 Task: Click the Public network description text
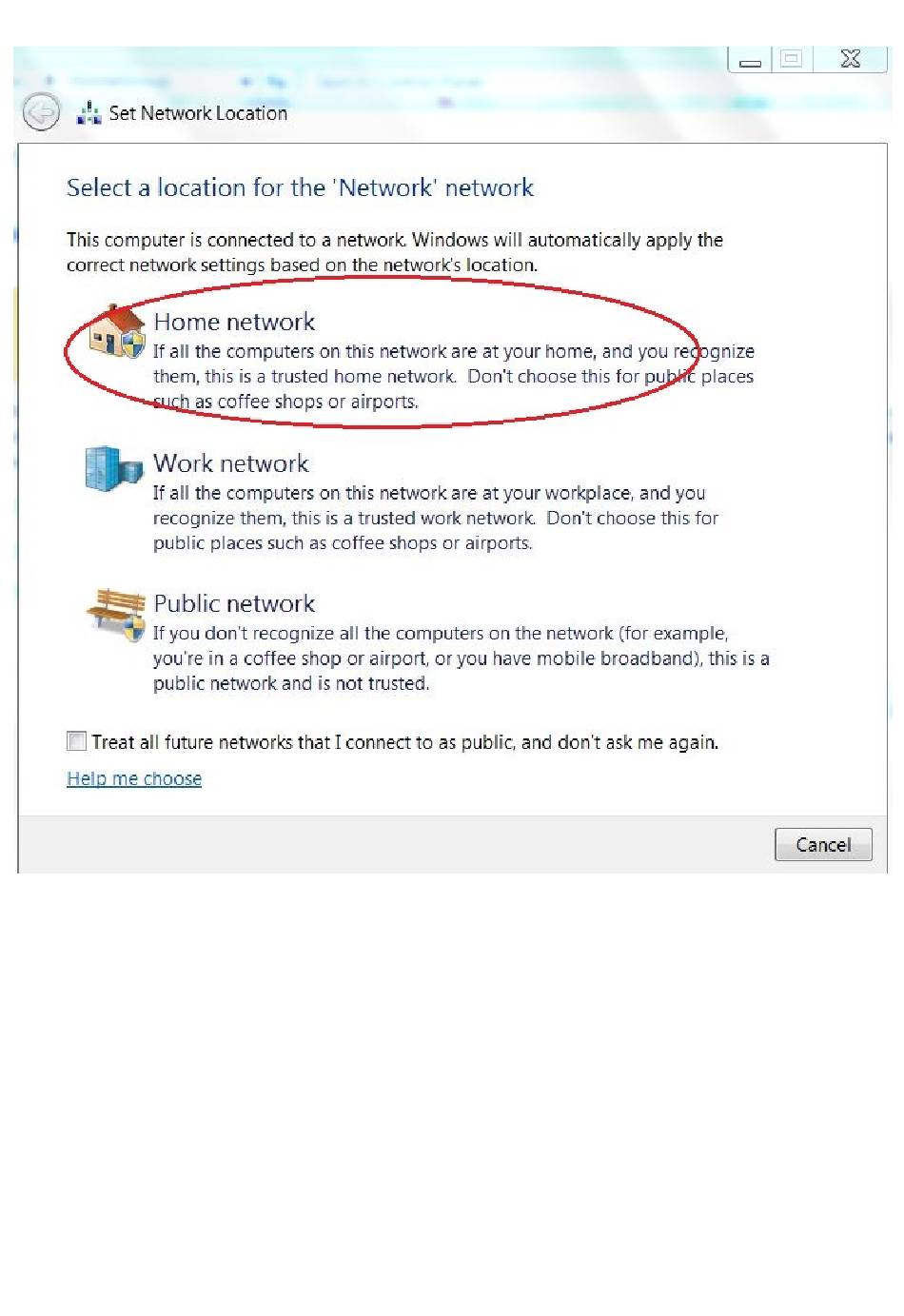tap(462, 658)
